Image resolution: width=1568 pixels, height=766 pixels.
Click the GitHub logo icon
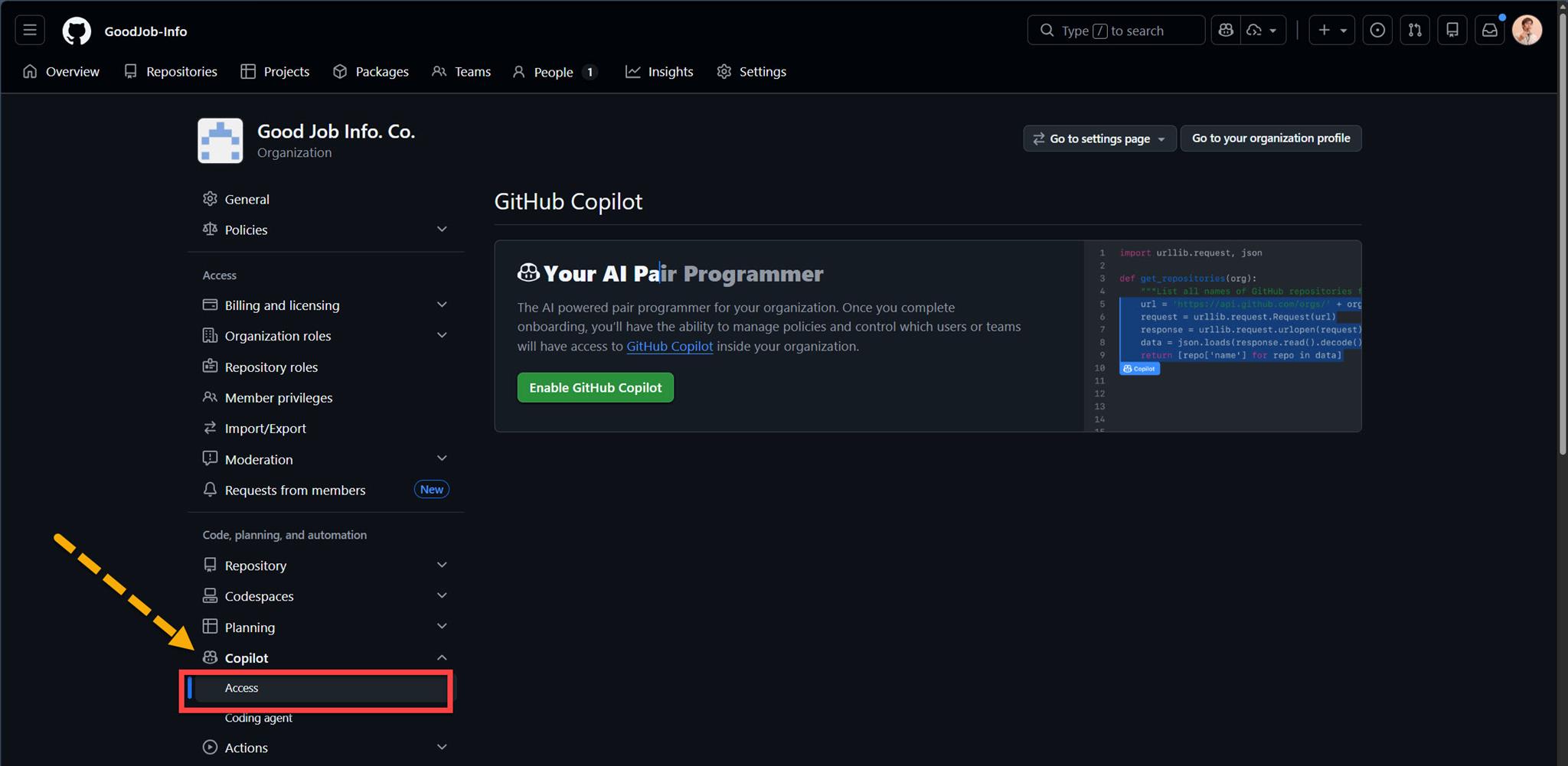coord(77,31)
